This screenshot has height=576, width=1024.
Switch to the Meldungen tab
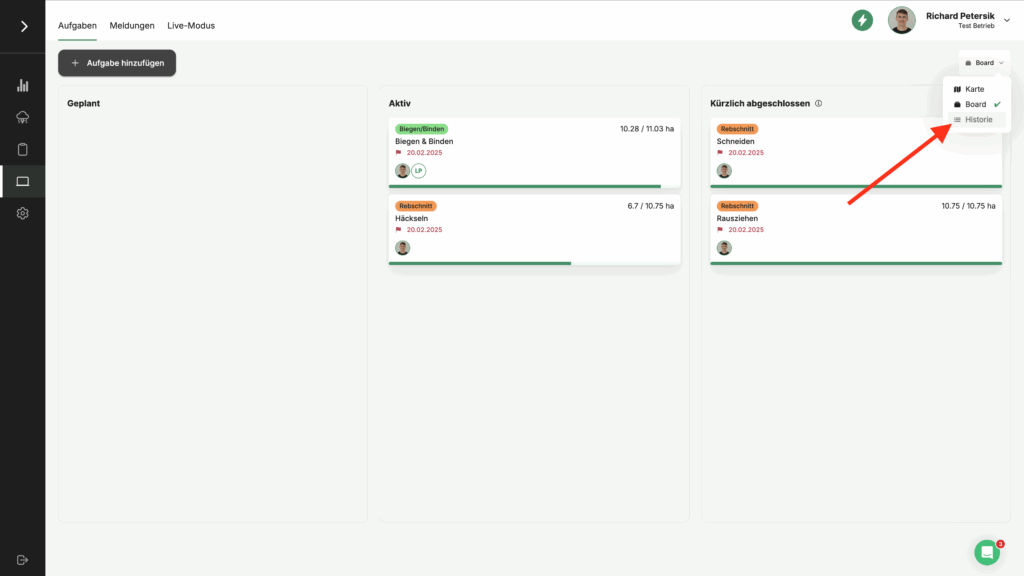pyautogui.click(x=132, y=25)
